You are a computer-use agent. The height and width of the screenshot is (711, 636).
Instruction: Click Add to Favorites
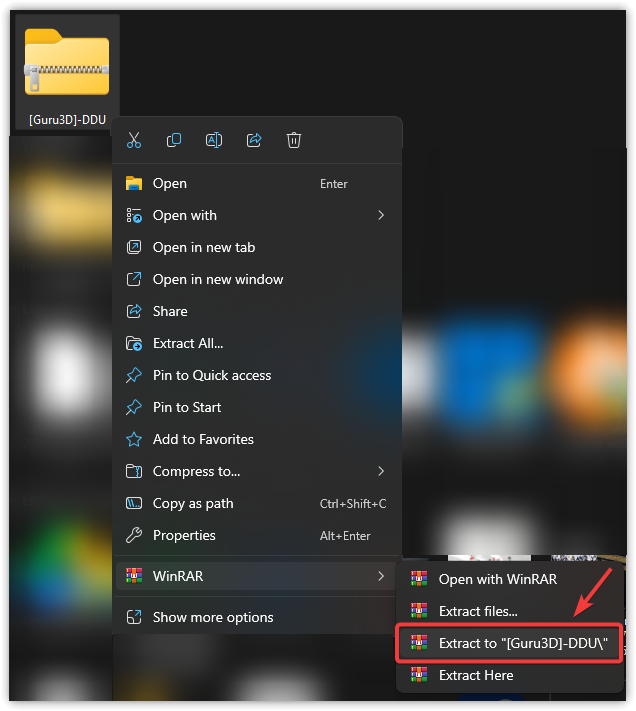tap(257, 439)
